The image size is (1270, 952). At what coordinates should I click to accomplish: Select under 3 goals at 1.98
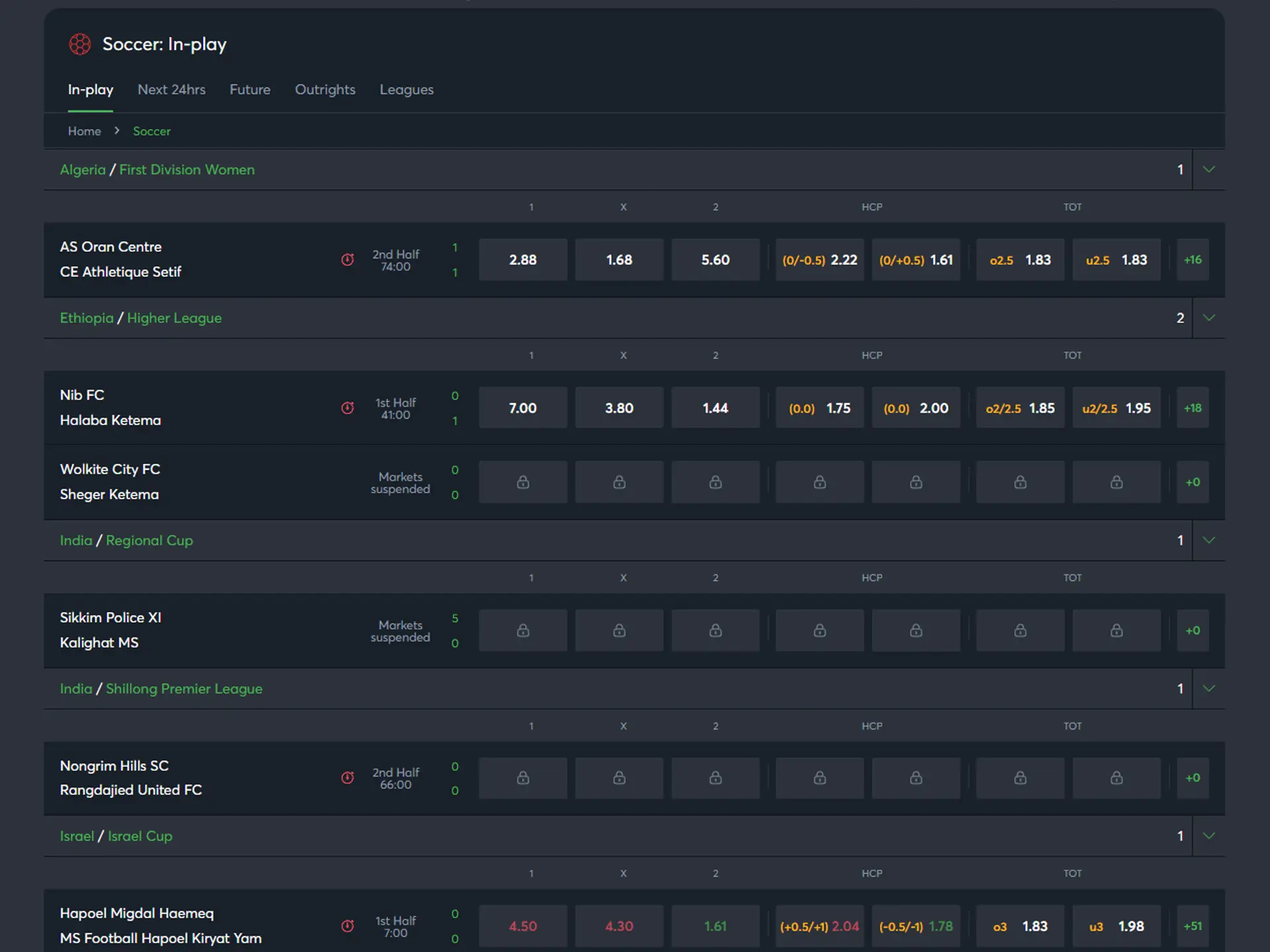pos(1117,926)
